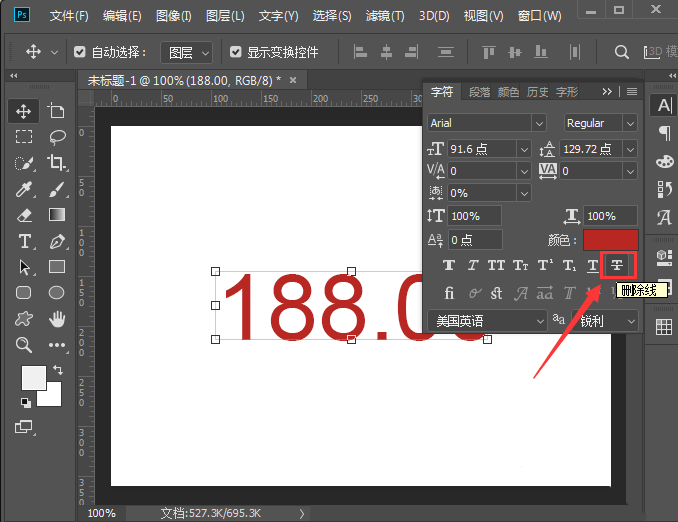Select the Eyedropper tool
This screenshot has width=678, height=522.
(x=24, y=189)
